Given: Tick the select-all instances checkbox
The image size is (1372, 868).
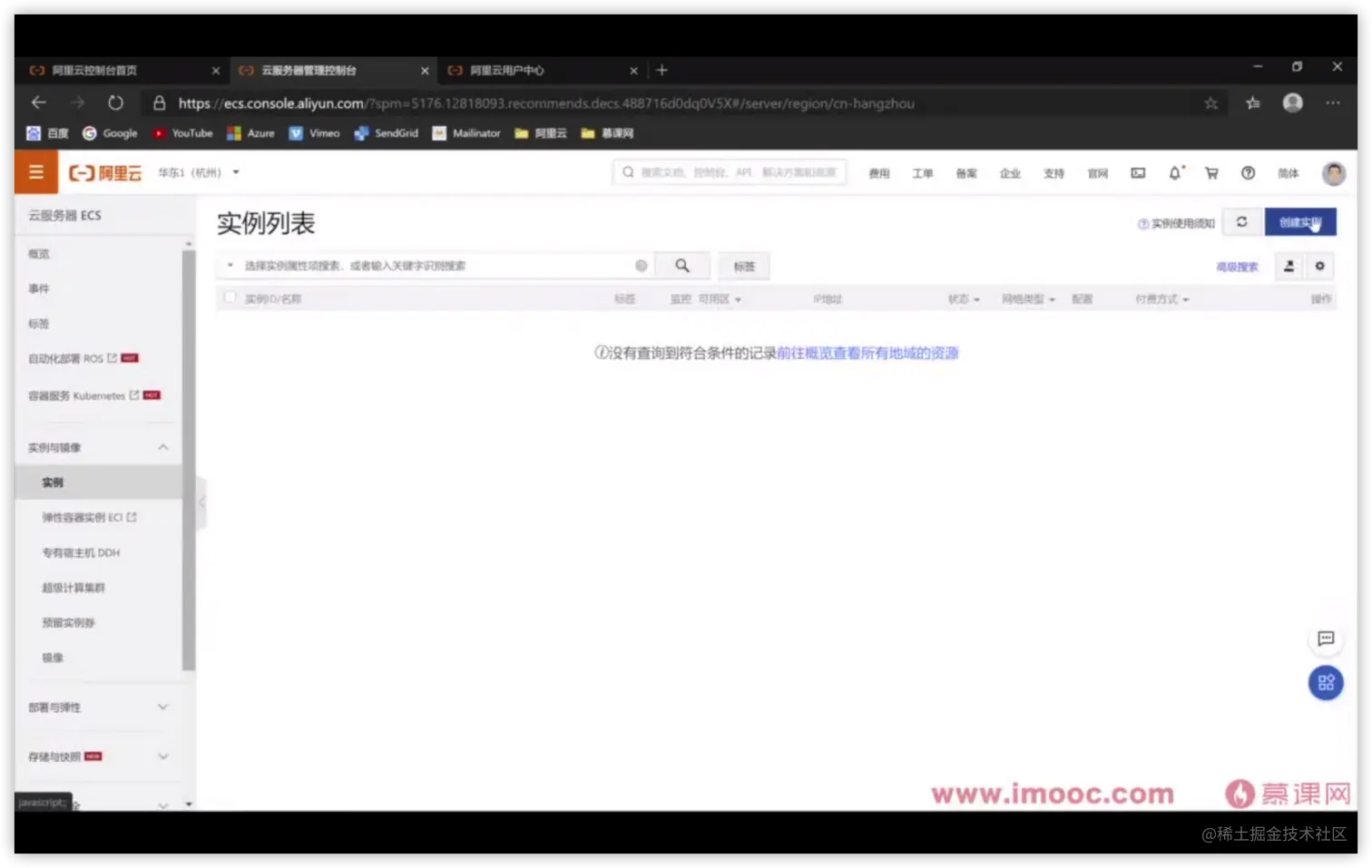Looking at the screenshot, I should tap(230, 297).
